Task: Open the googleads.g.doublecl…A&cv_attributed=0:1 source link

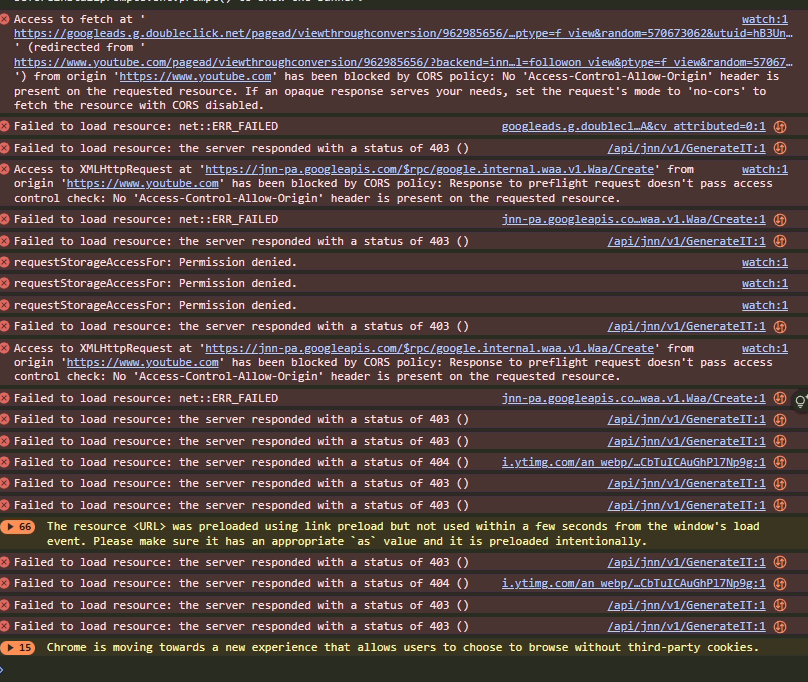Action: click(633, 126)
